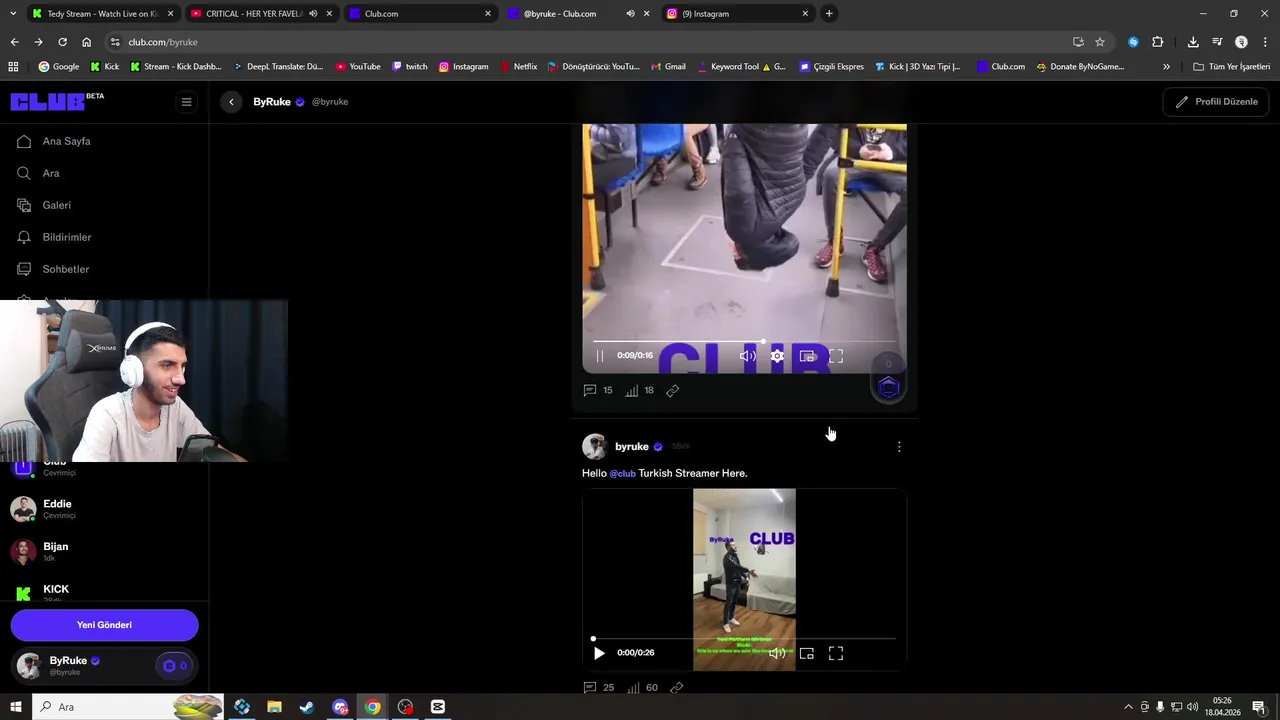Open Steam from the taskbar
This screenshot has width=1280, height=720.
point(307,707)
